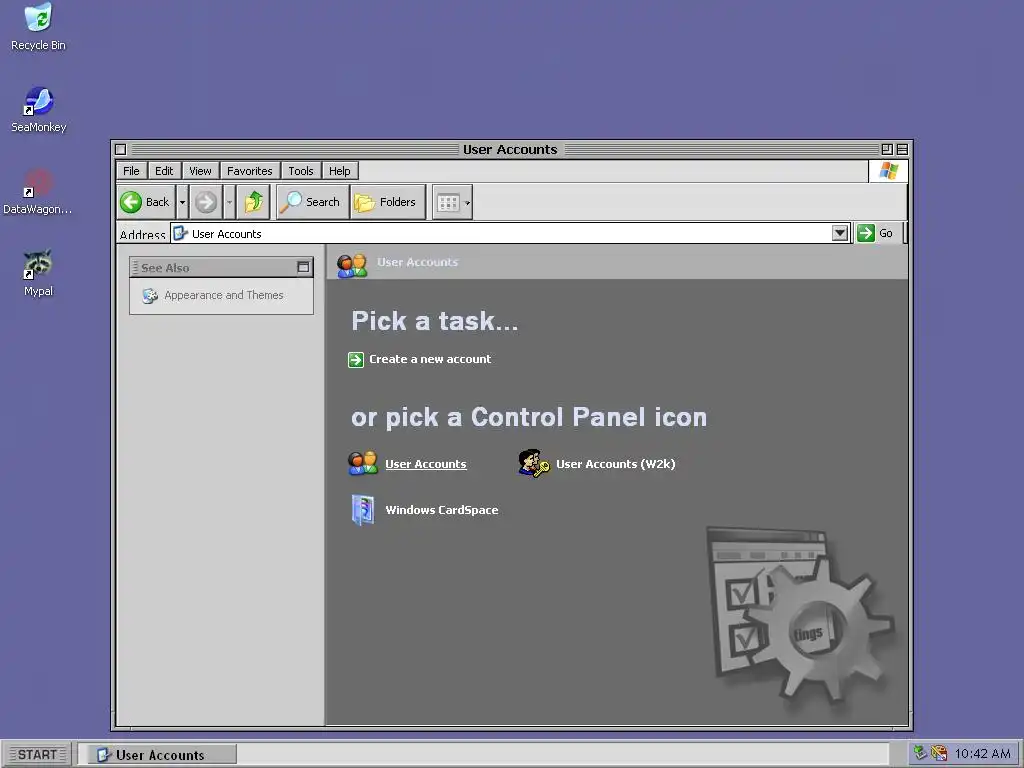The width and height of the screenshot is (1024, 768).
Task: Click the 10:42 AM clock
Action: pyautogui.click(x=982, y=754)
